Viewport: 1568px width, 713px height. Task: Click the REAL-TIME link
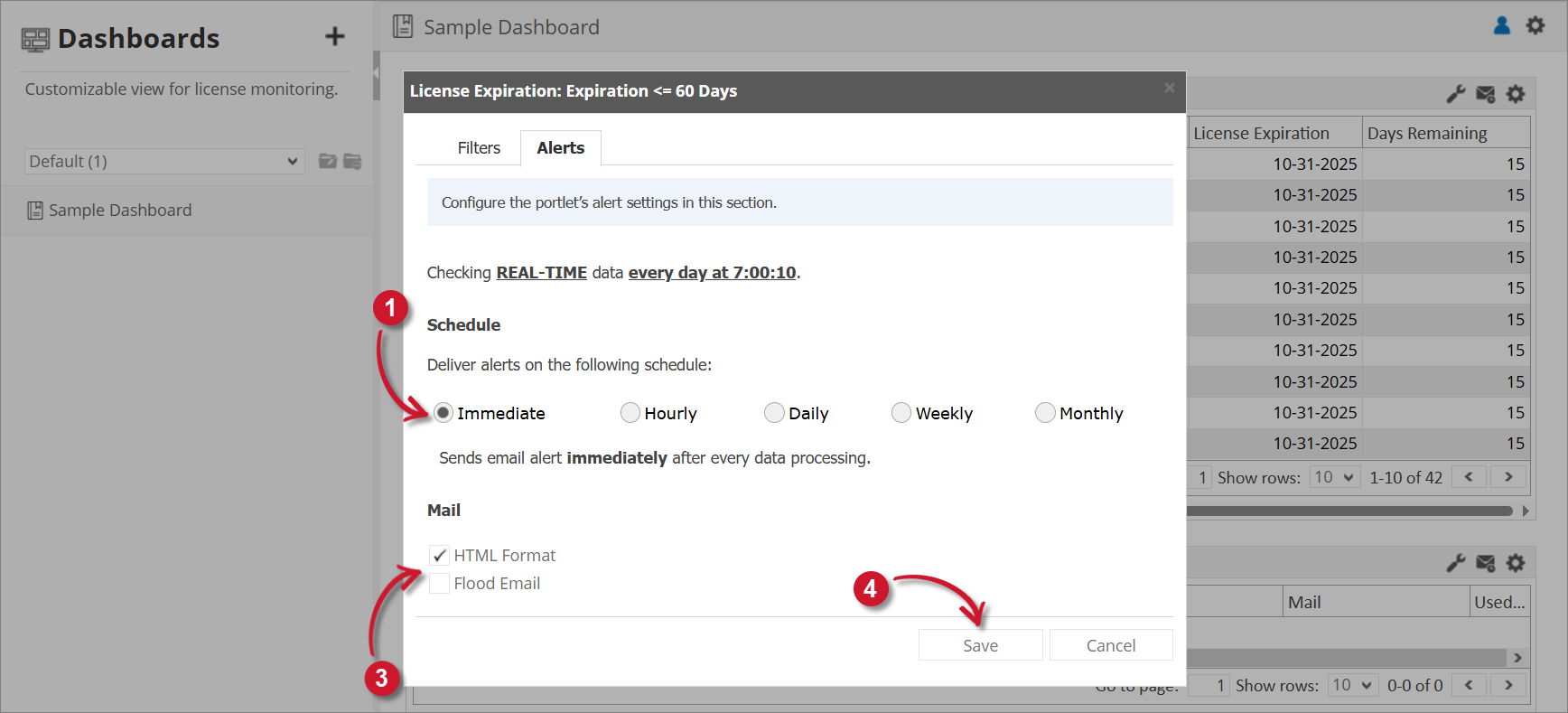542,273
